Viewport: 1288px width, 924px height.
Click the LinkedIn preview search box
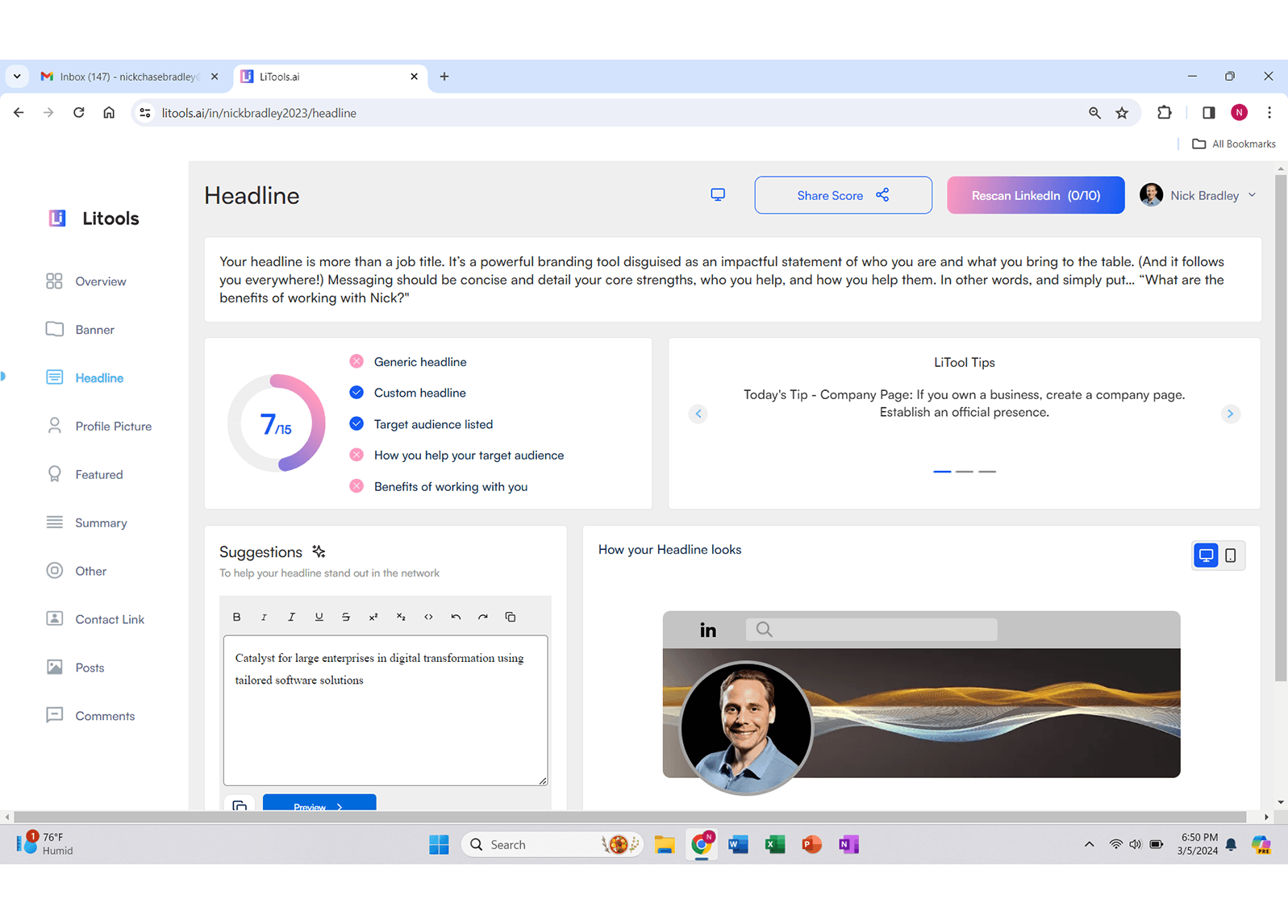tap(872, 630)
